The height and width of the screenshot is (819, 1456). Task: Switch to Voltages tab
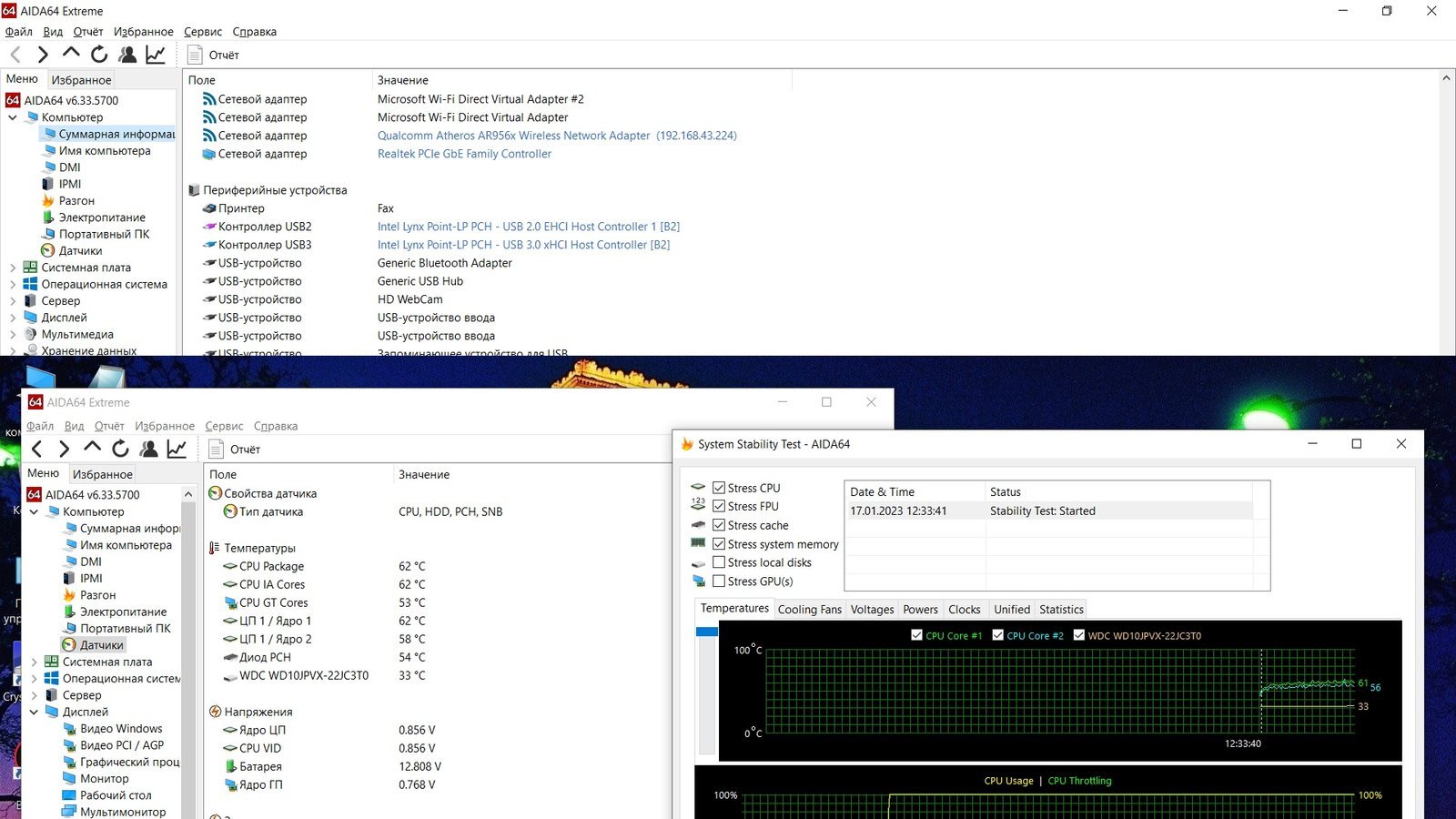pos(872,610)
